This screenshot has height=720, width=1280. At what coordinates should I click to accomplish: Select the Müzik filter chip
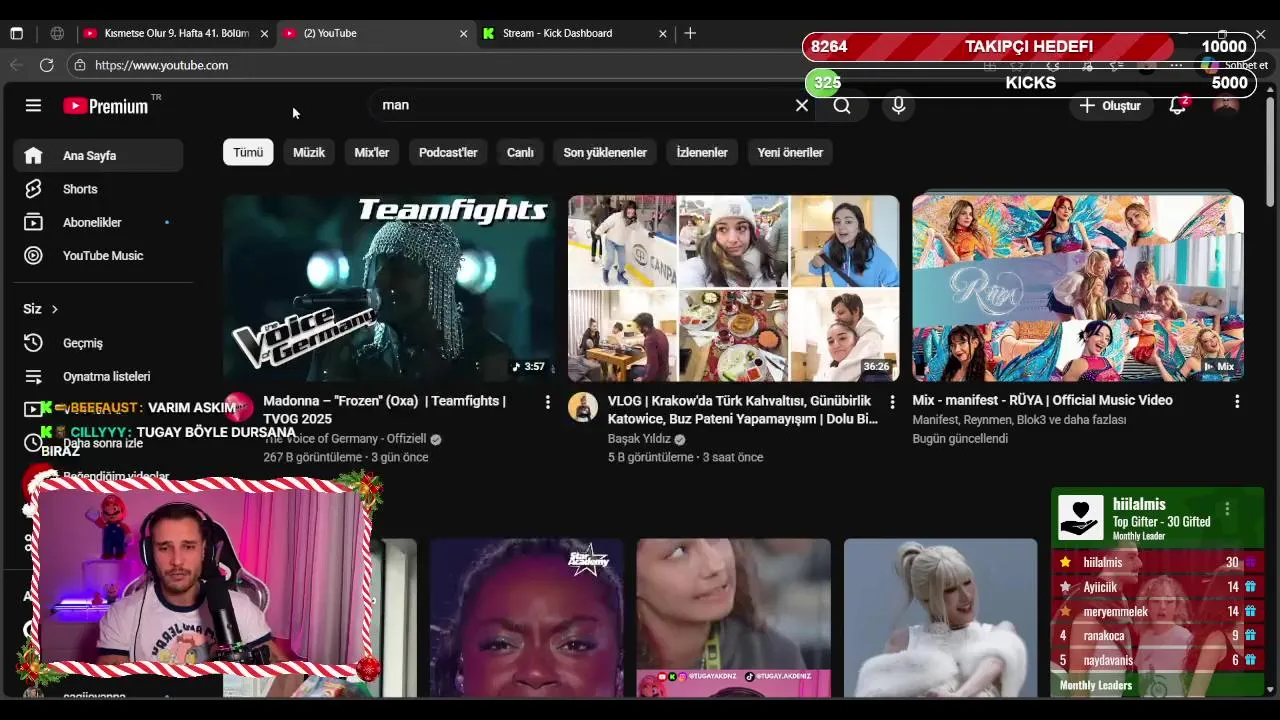coord(309,152)
